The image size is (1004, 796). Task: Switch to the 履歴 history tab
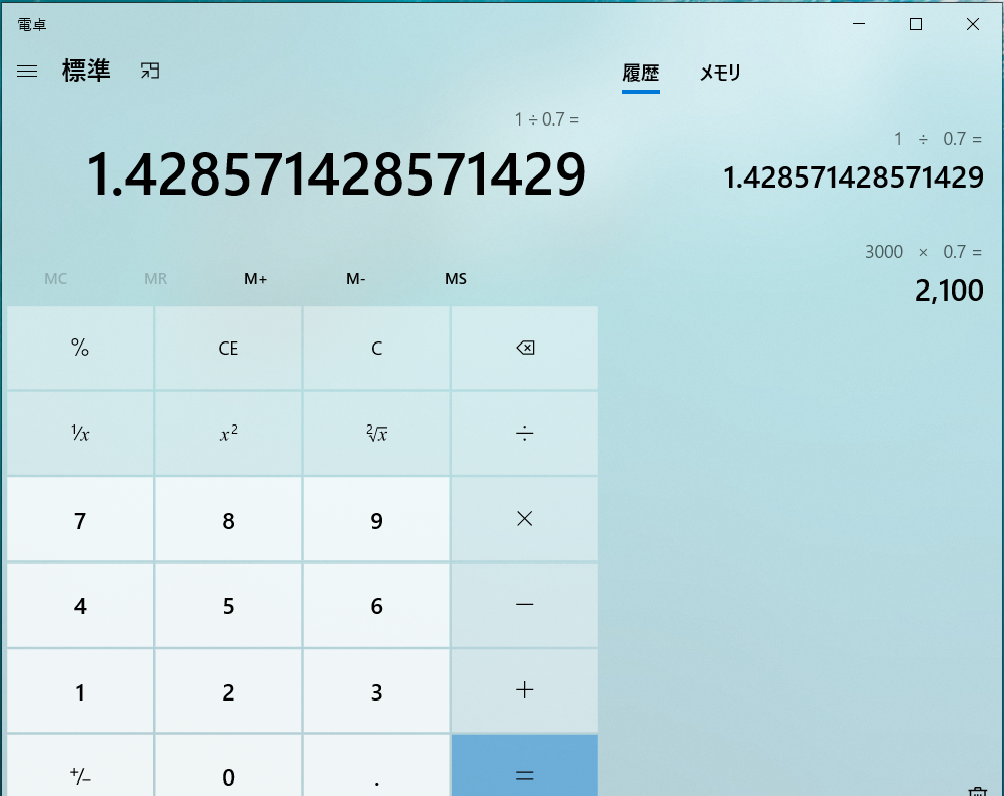point(641,73)
